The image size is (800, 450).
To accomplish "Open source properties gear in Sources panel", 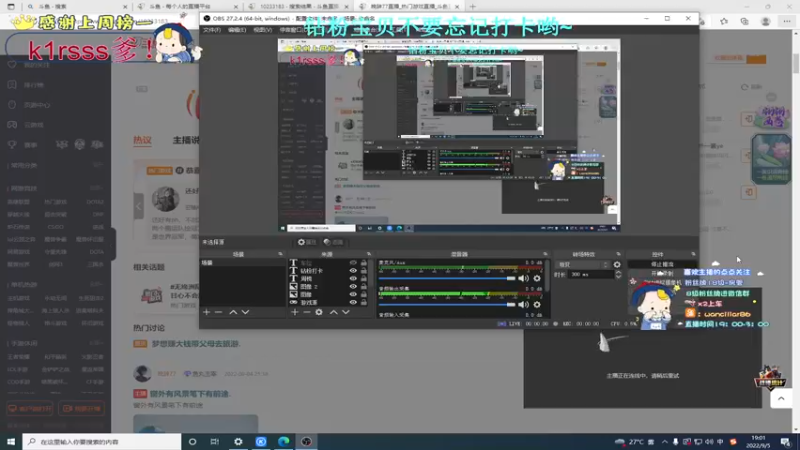I will click(x=319, y=312).
